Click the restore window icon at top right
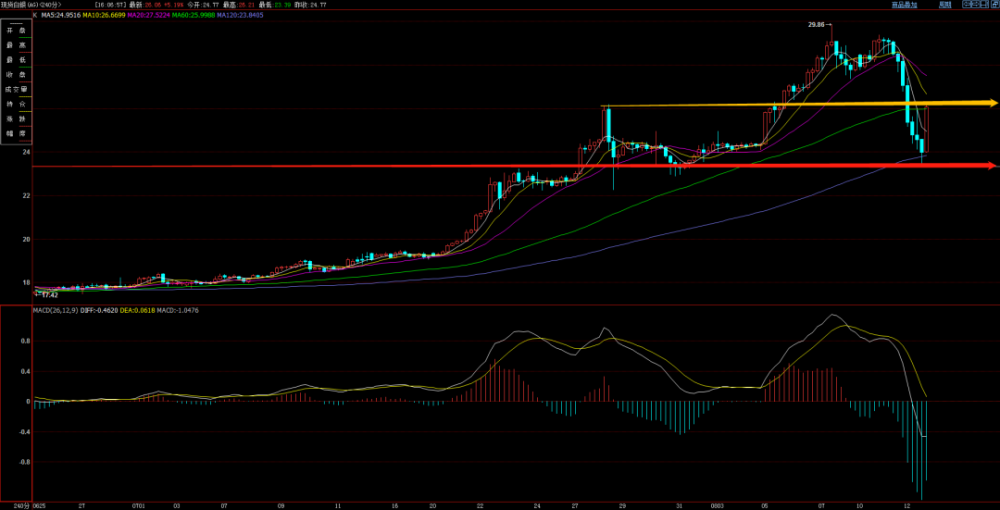 pos(995,4)
